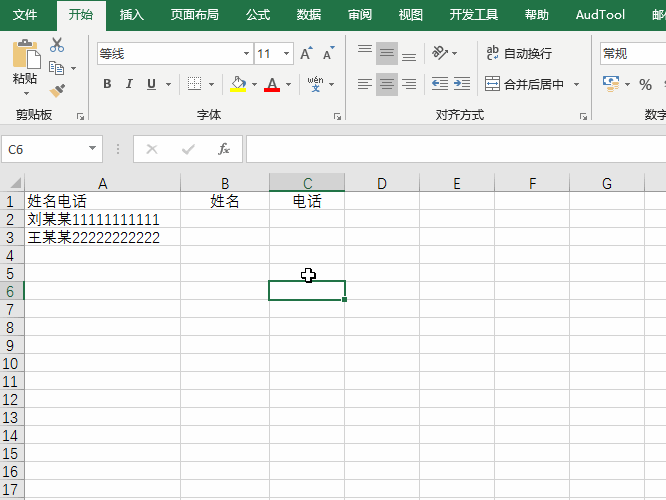Image resolution: width=666 pixels, height=500 pixels.
Task: Align text right horizontally
Action: (409, 84)
